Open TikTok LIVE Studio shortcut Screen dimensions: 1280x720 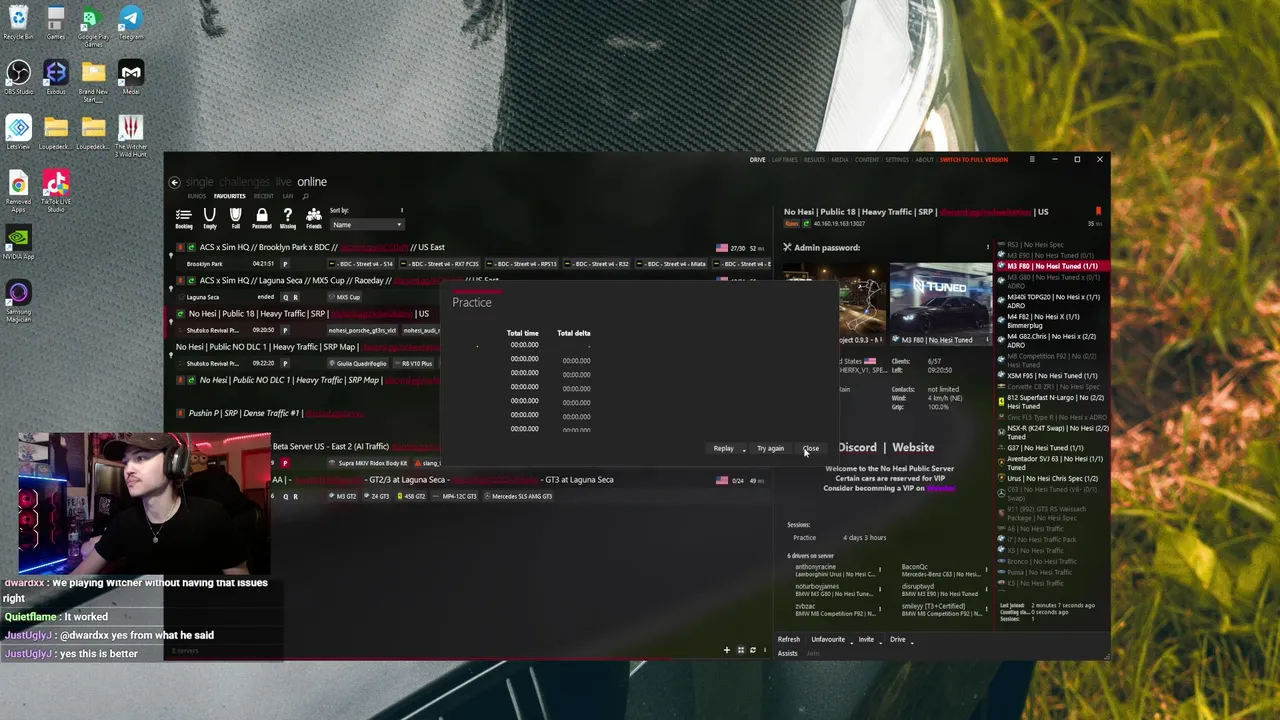pos(56,190)
